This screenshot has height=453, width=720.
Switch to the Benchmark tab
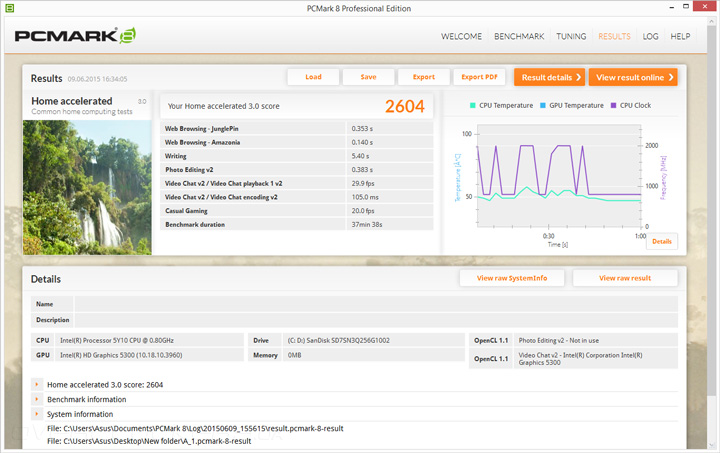pyautogui.click(x=519, y=36)
